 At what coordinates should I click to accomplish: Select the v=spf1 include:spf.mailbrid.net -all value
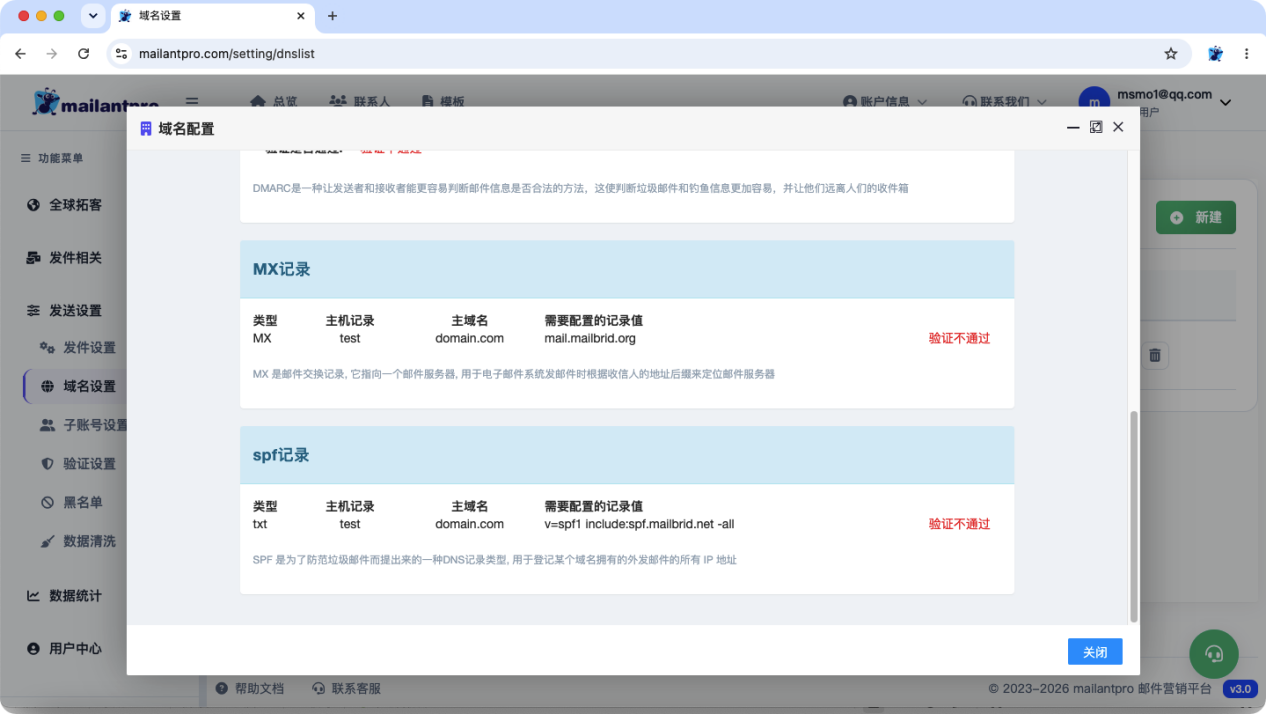pos(639,524)
